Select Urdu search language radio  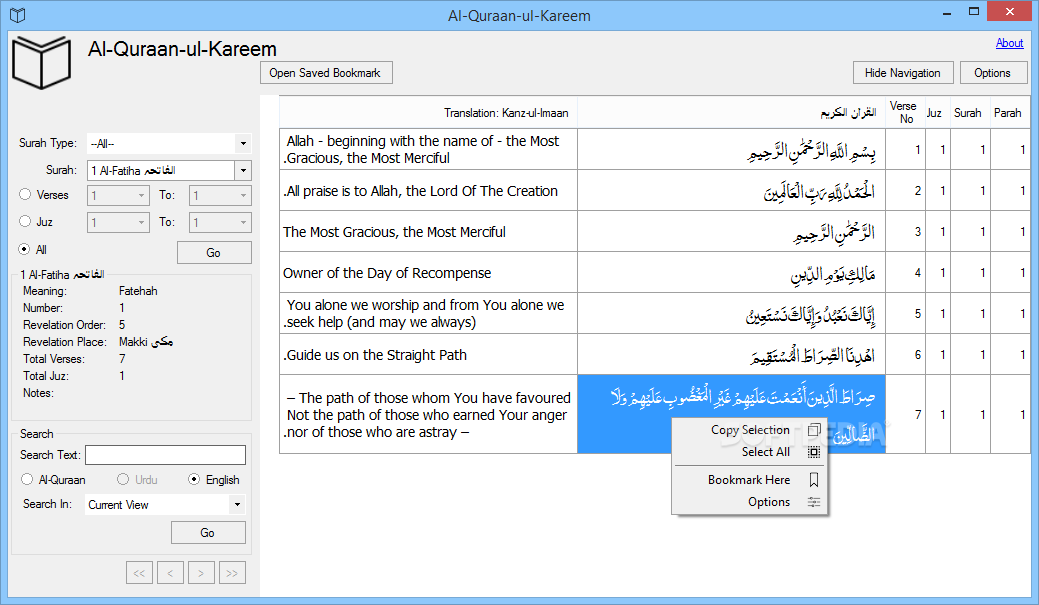[x=123, y=479]
